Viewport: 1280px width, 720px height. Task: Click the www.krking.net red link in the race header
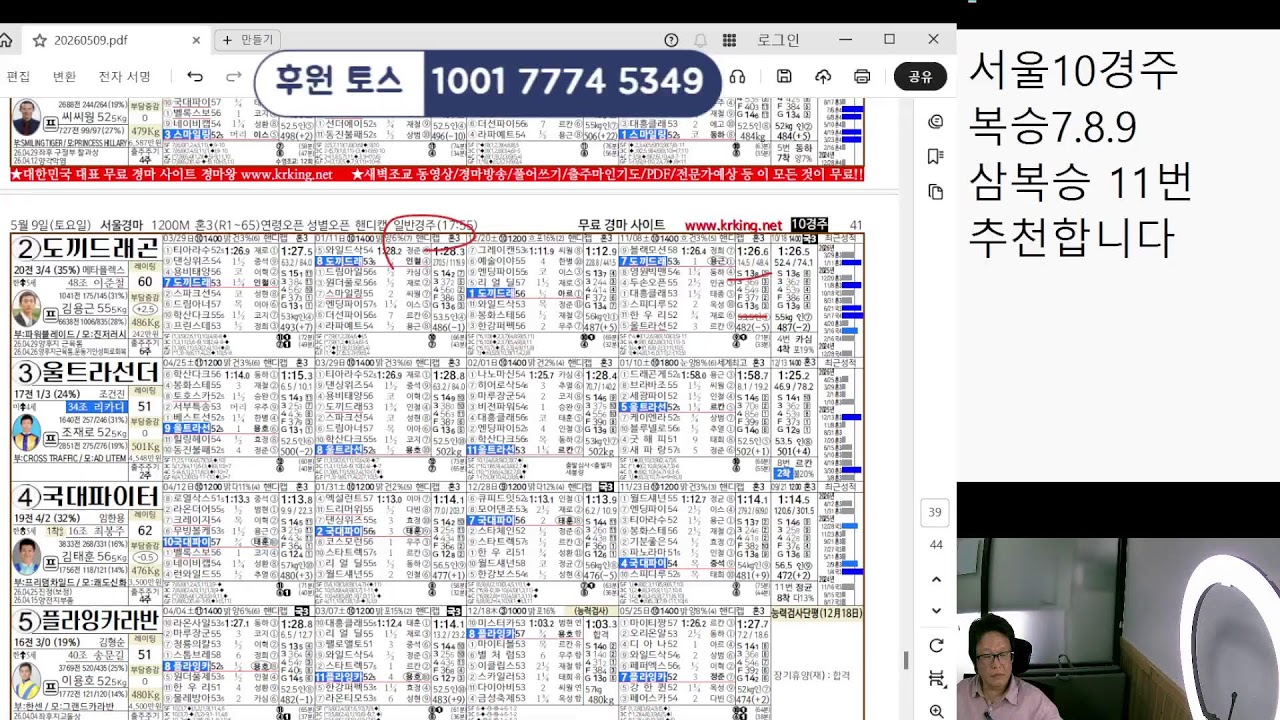733,225
